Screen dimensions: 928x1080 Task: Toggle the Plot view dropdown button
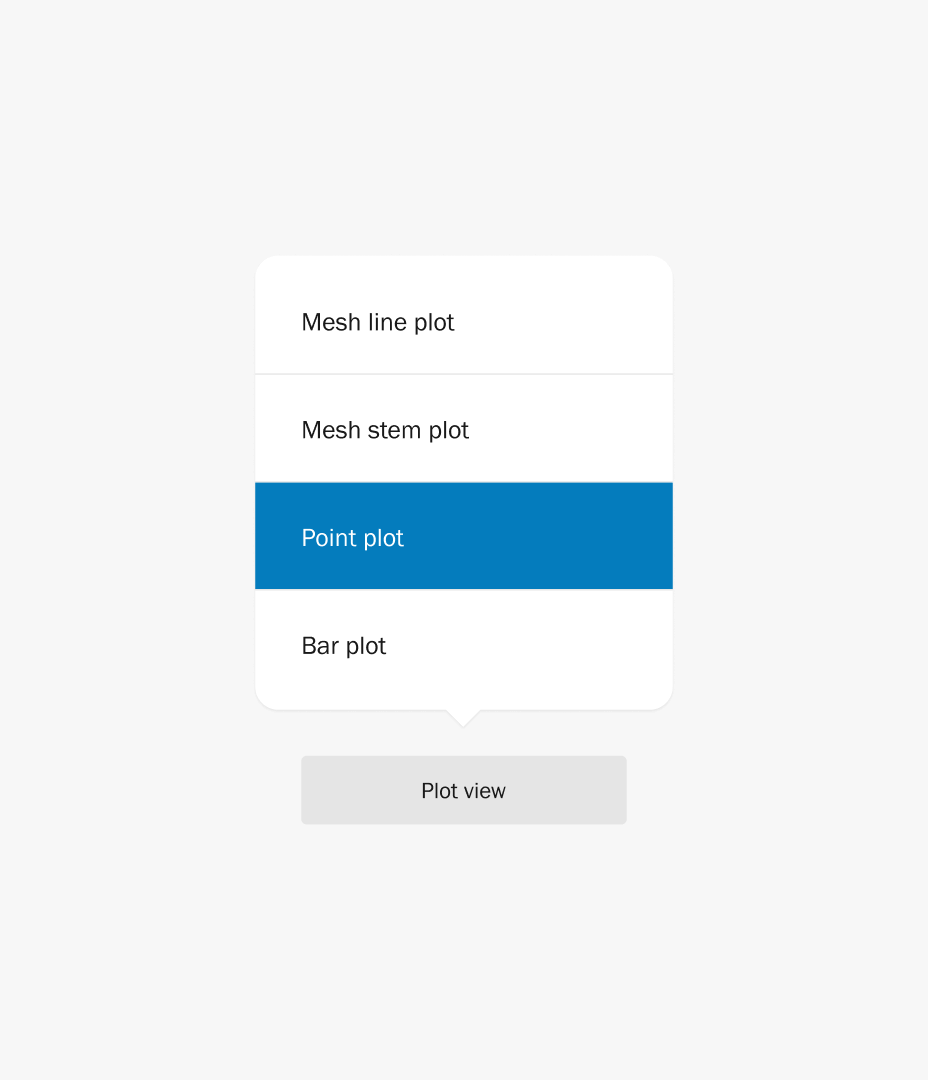pos(463,790)
